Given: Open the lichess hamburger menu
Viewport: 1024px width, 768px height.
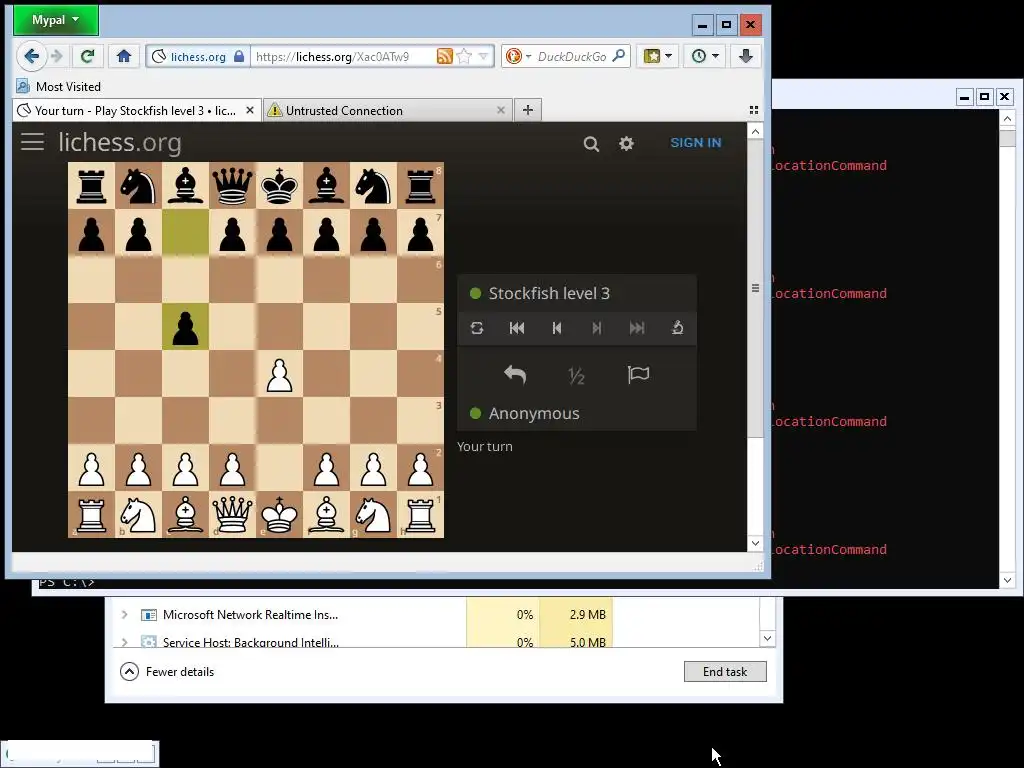Looking at the screenshot, I should tap(33, 142).
